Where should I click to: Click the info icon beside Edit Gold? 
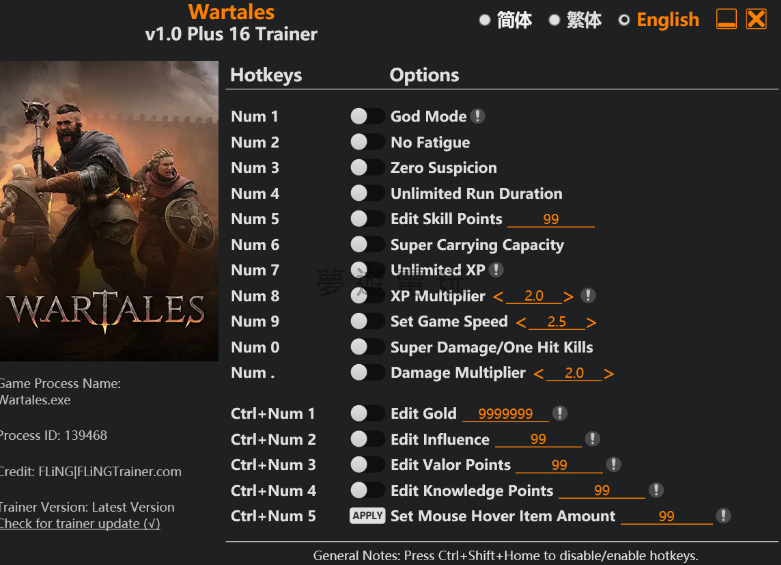pos(560,413)
